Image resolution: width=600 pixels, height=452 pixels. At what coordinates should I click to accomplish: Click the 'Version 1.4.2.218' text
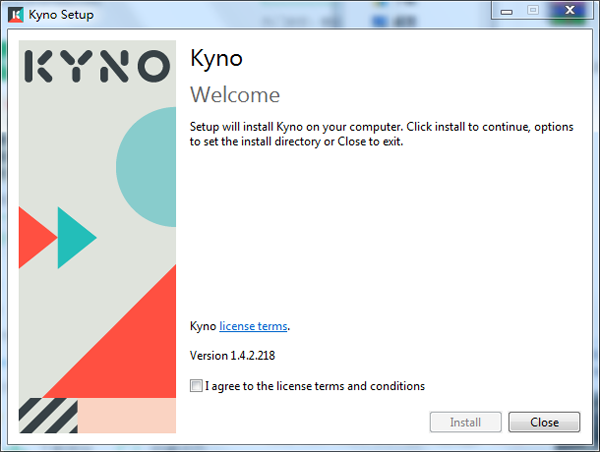(232, 356)
